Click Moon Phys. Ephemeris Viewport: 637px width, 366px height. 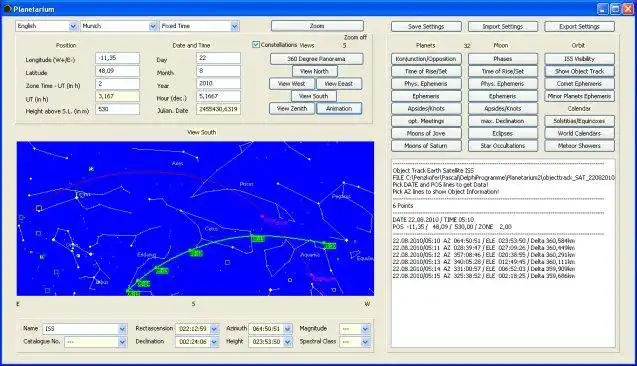tap(503, 84)
